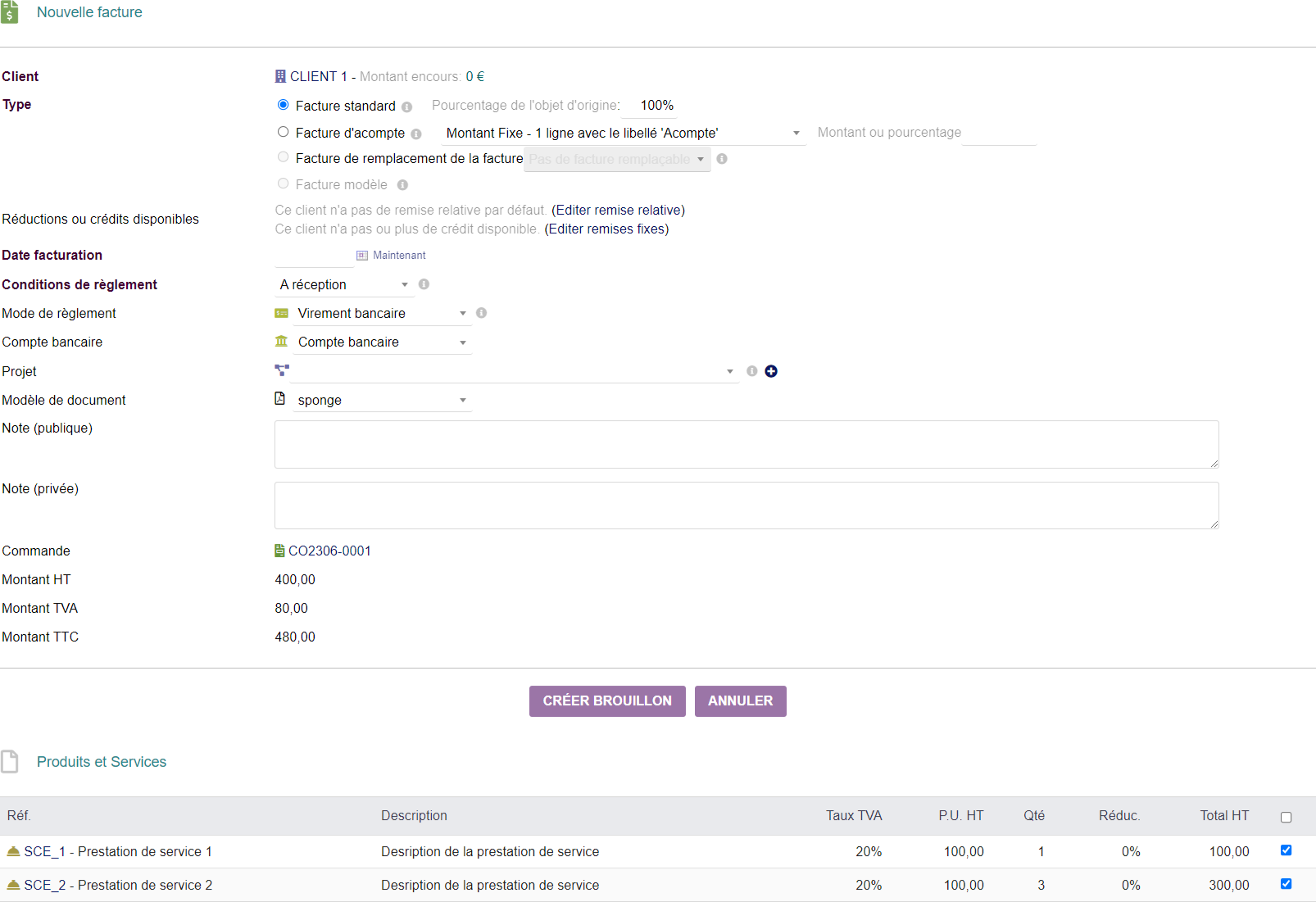The height and width of the screenshot is (902, 1316).
Task: Click the PDF document model icon
Action: (x=280, y=398)
